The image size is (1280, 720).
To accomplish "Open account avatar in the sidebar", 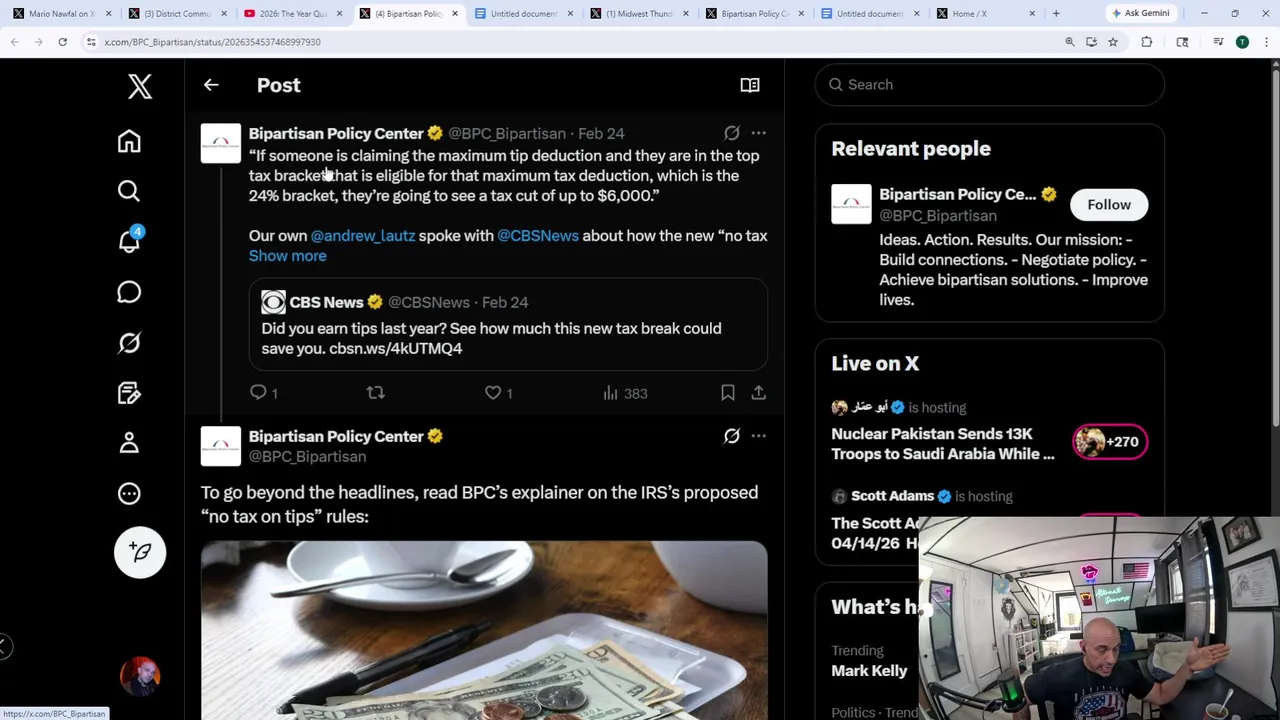I will pyautogui.click(x=140, y=676).
